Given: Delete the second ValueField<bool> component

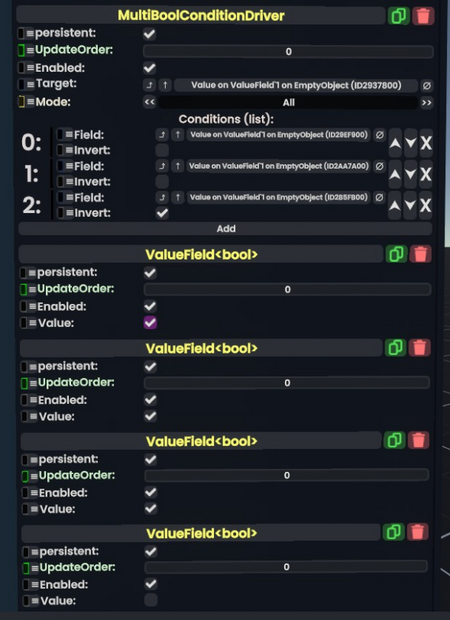Looking at the screenshot, I should (x=420, y=348).
